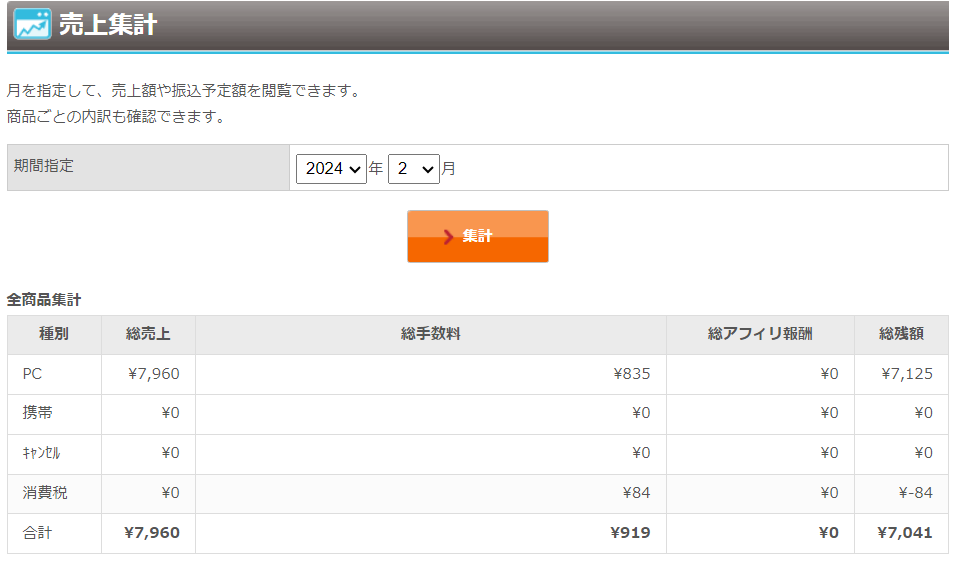Click the ¥835 fee value in PC row

click(631, 374)
